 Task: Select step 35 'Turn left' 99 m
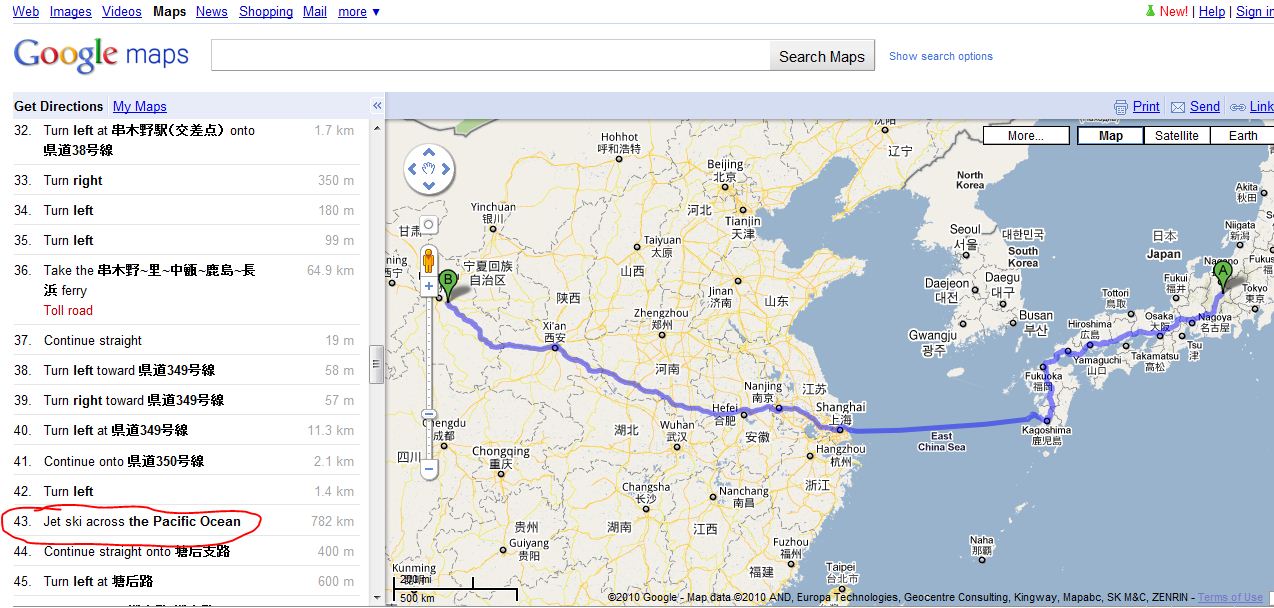point(184,241)
